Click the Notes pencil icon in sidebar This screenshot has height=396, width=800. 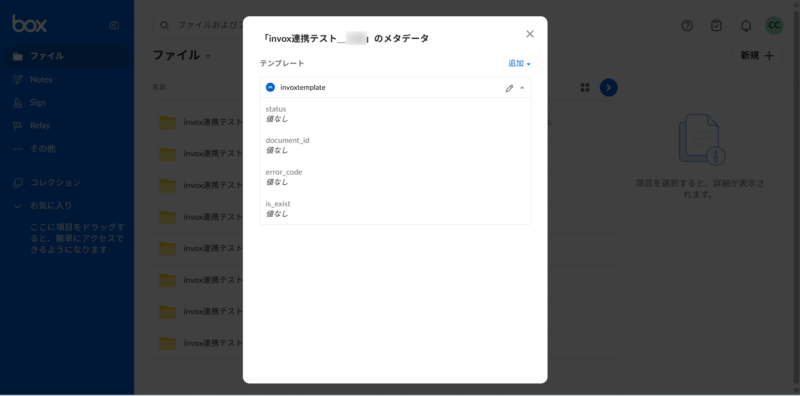tap(18, 80)
